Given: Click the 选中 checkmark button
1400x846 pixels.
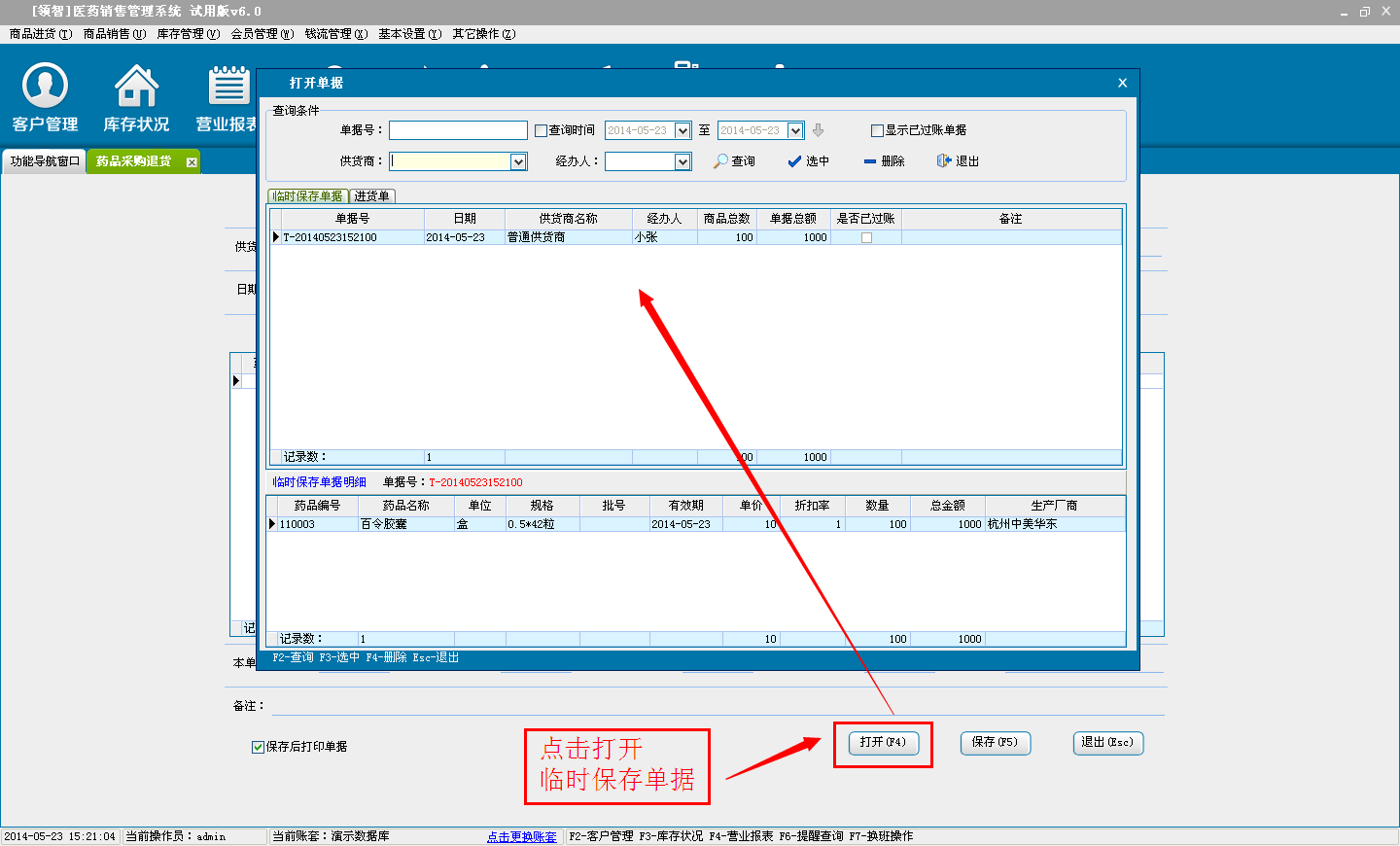Looking at the screenshot, I should [x=808, y=161].
